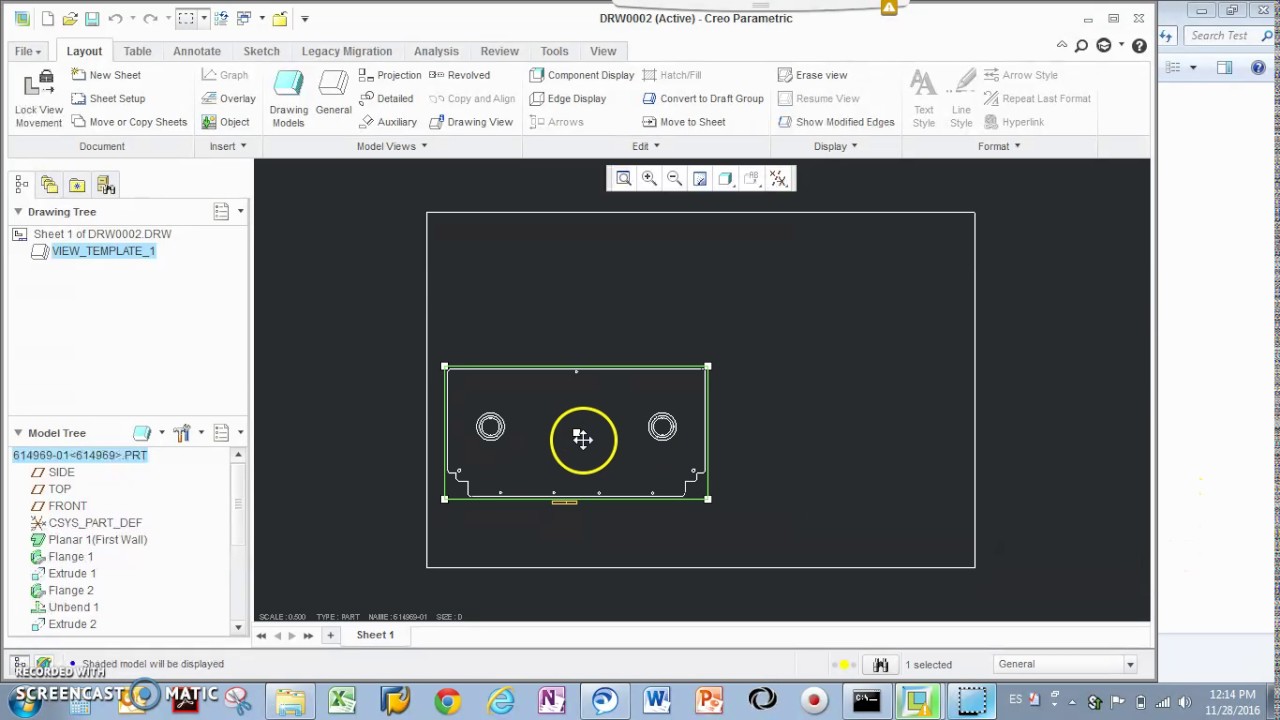Open Sheet Setup
This screenshot has height=720, width=1280.
click(x=108, y=98)
